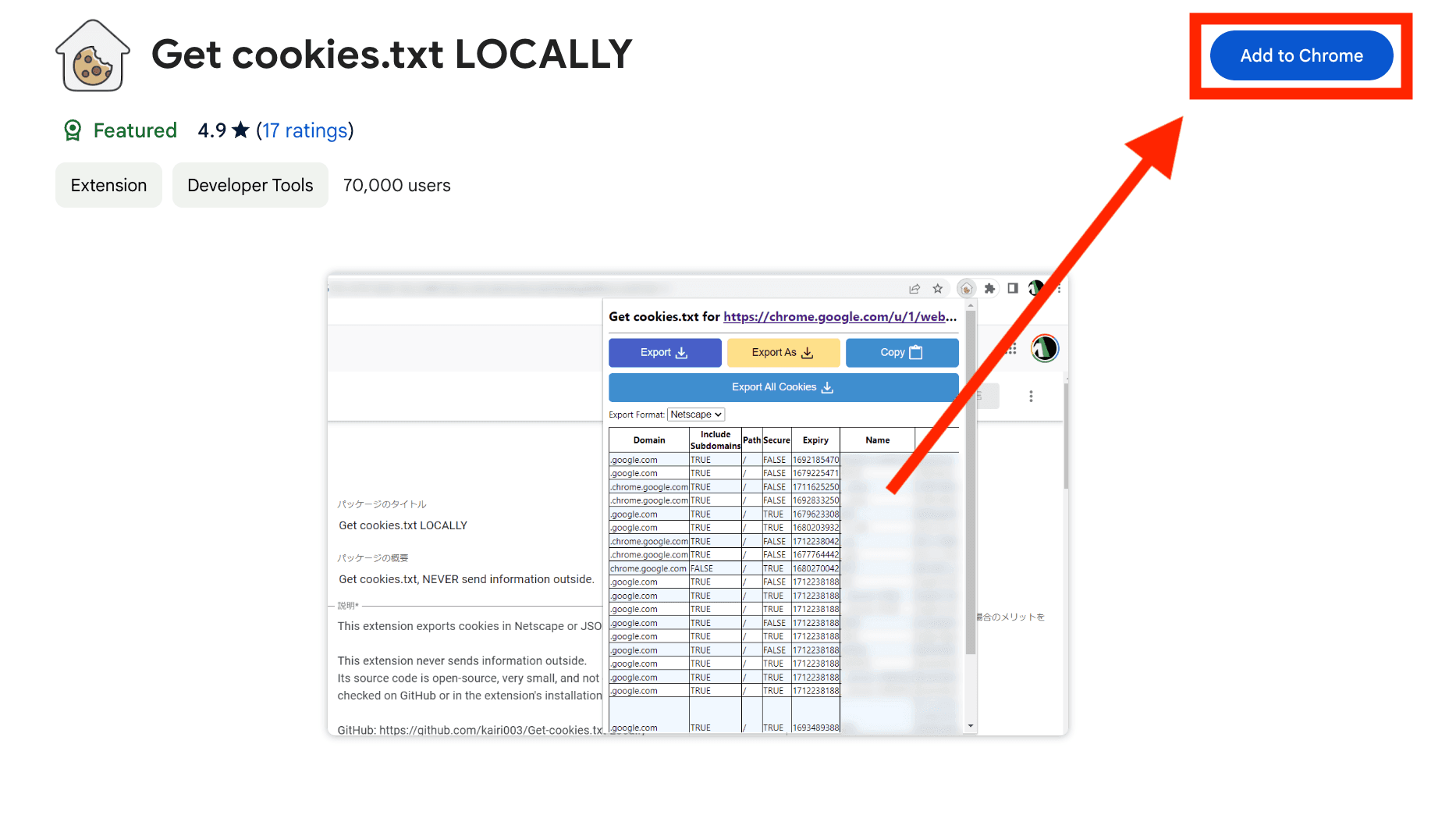Click the Get cookies.txt cookie house logo
The height and width of the screenshot is (815, 1456).
(x=92, y=55)
